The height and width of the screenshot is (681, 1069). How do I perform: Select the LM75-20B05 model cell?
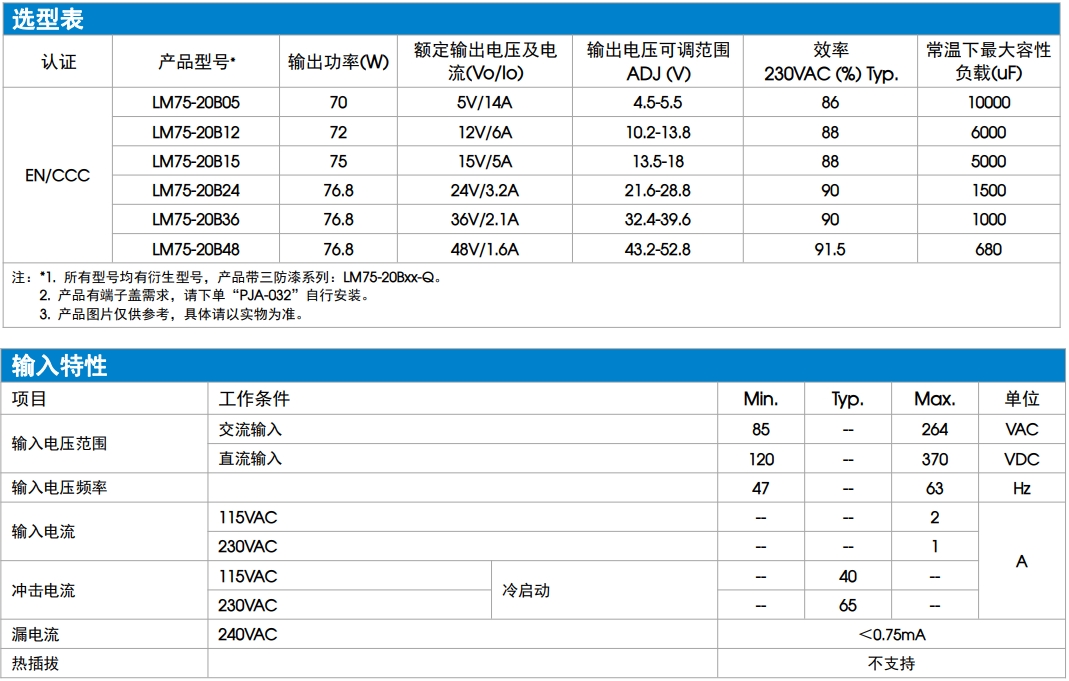(196, 103)
